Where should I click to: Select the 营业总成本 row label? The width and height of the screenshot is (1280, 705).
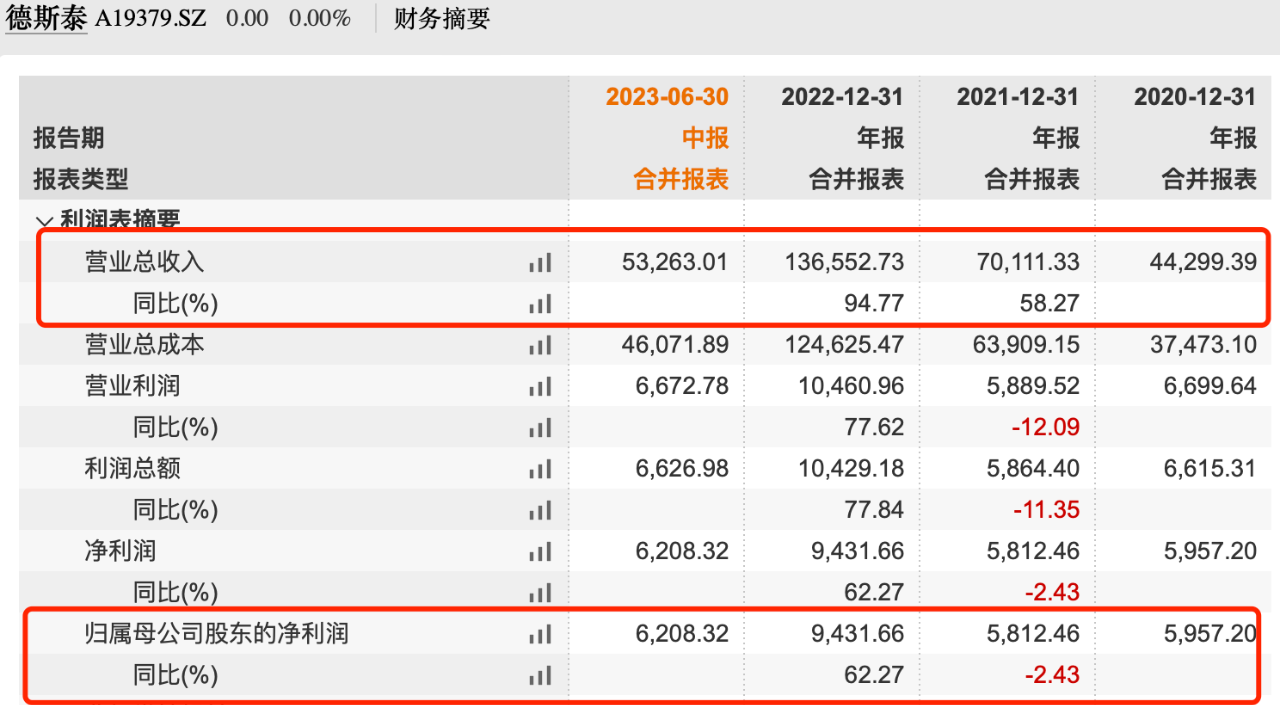pyautogui.click(x=145, y=345)
